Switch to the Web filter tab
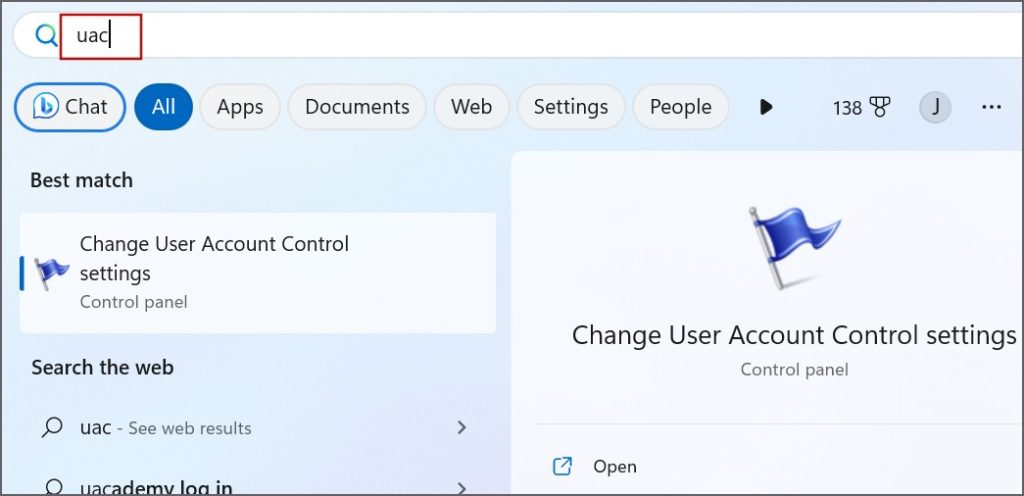Viewport: 1024px width, 496px height. point(471,107)
